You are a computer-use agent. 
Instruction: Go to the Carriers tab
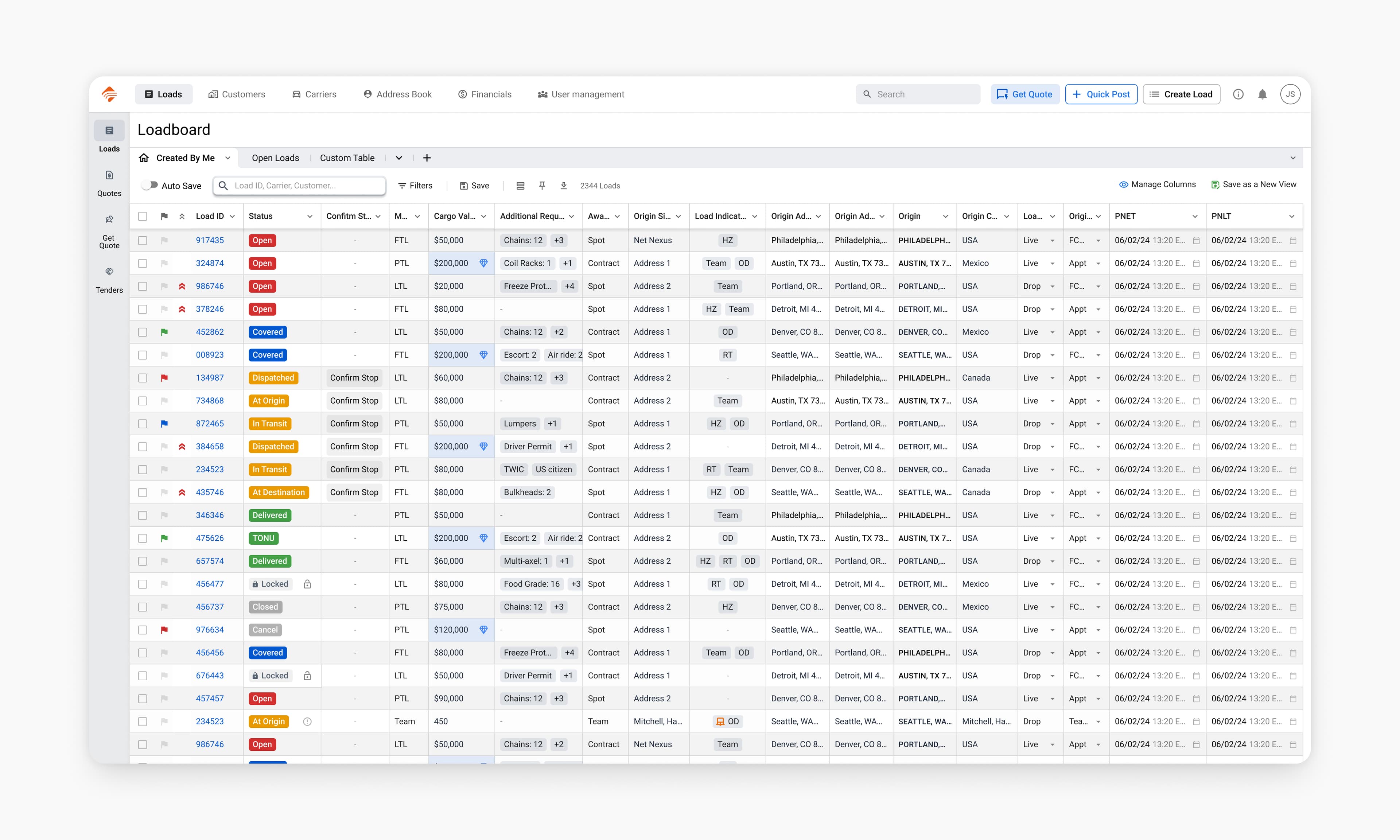(315, 94)
